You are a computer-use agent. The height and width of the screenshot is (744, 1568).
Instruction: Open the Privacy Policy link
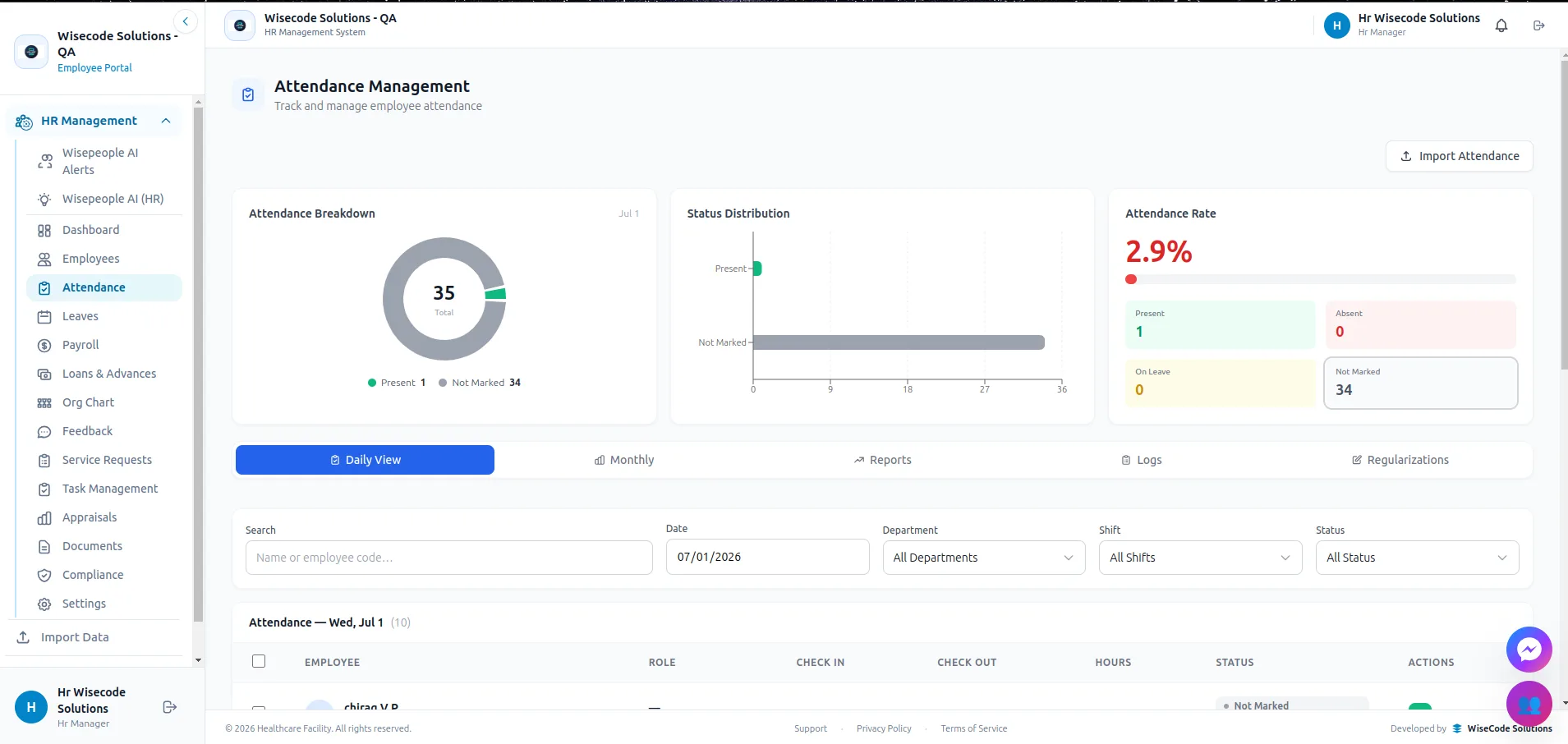pyautogui.click(x=884, y=728)
